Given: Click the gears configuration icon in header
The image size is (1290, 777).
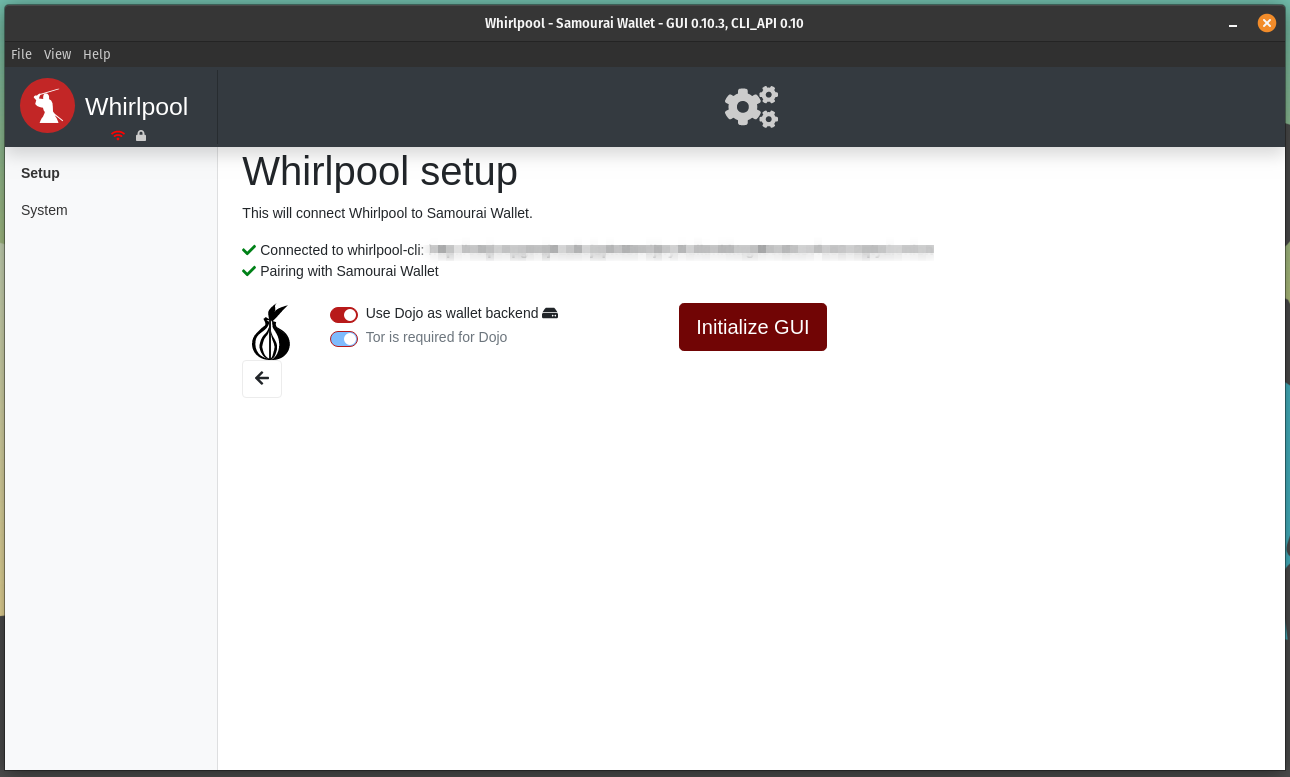Looking at the screenshot, I should (x=751, y=106).
